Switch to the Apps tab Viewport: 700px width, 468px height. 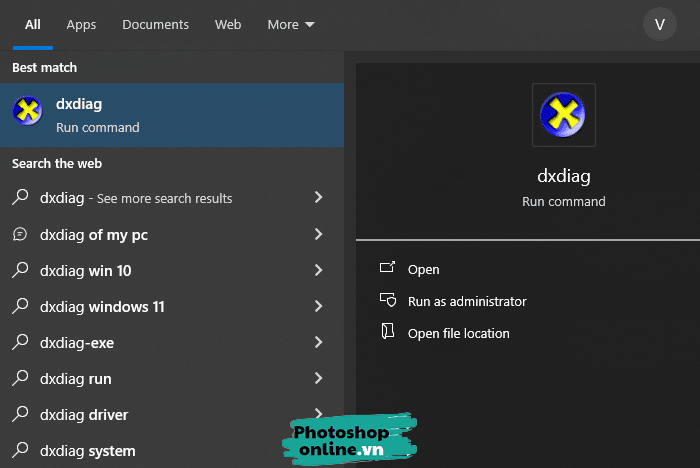[81, 24]
